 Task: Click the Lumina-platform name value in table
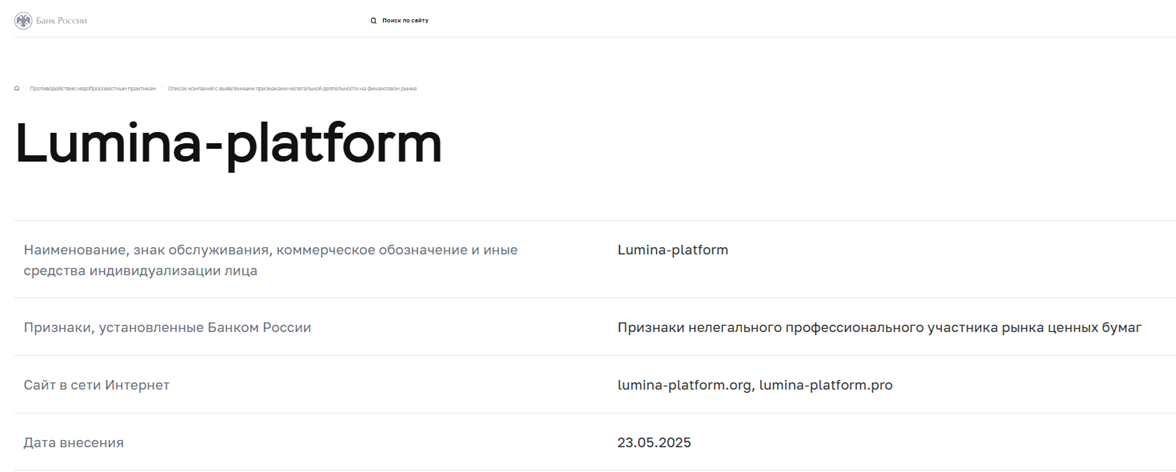click(673, 250)
